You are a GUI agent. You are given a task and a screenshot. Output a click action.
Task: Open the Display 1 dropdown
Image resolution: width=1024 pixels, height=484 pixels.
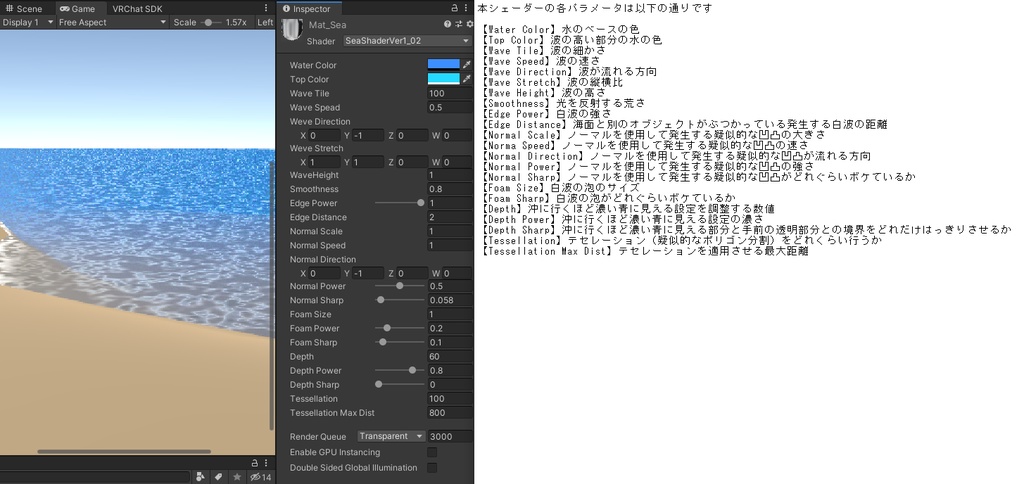tap(27, 22)
